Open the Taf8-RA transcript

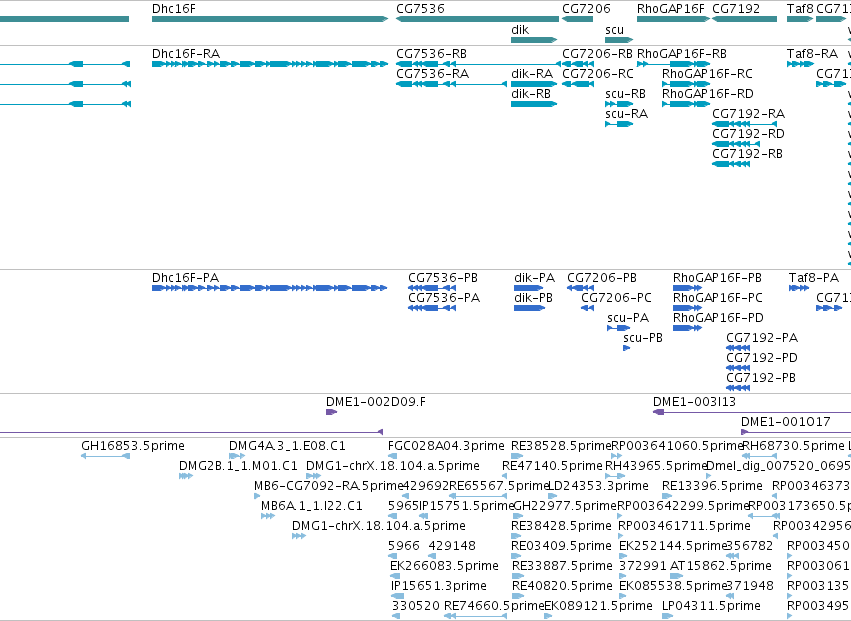801,64
